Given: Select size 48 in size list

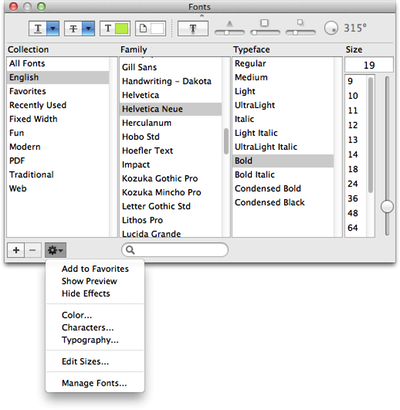Looking at the screenshot, I should point(356,213).
